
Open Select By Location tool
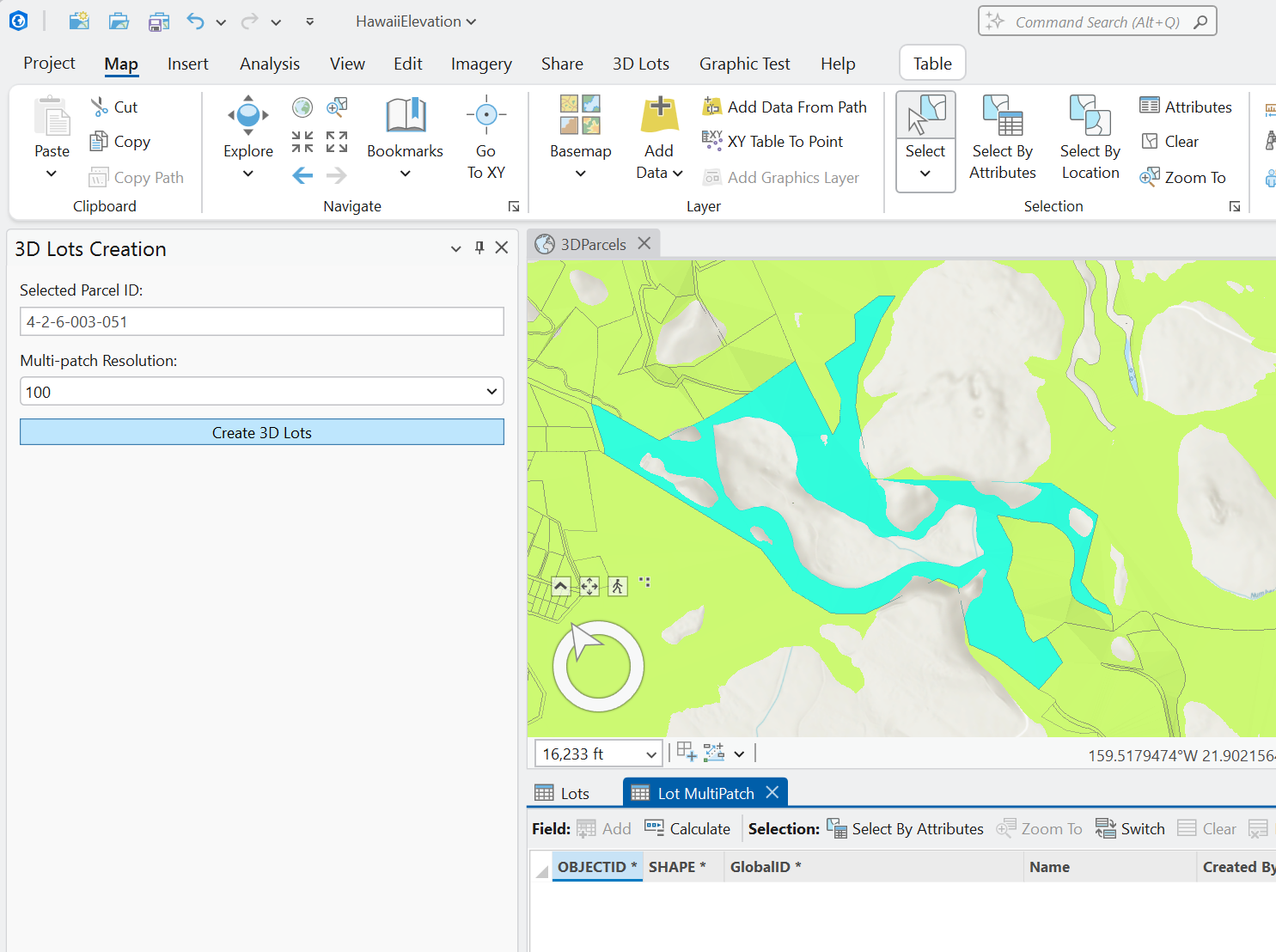1090,137
